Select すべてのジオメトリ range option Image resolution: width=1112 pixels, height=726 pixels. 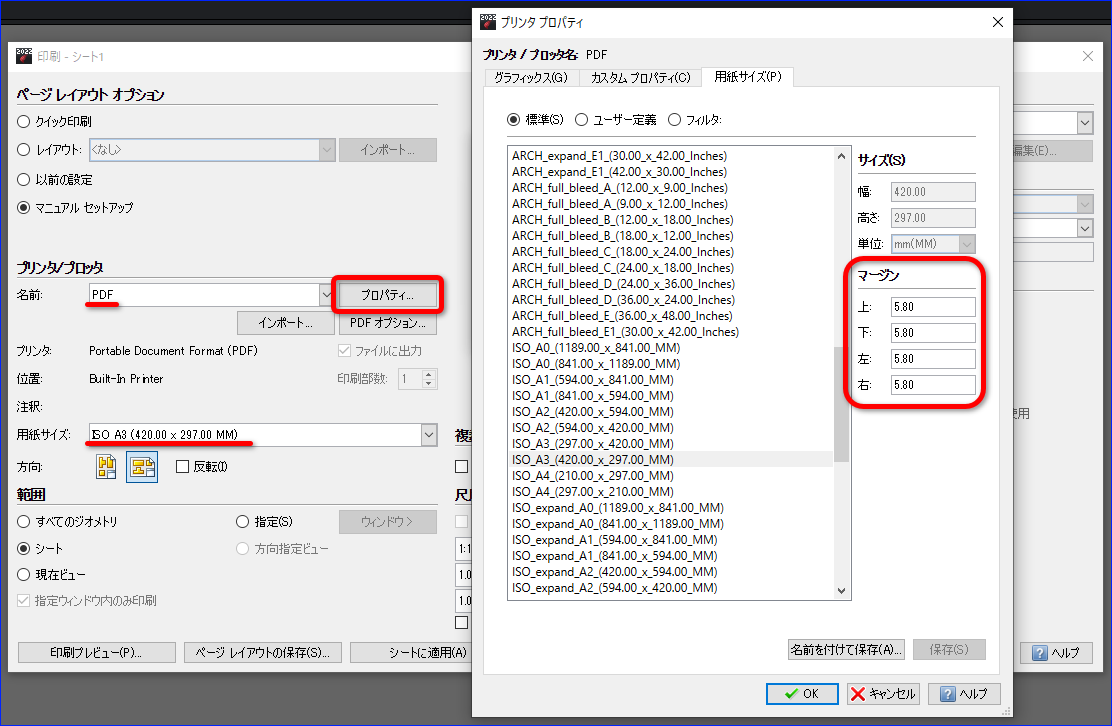click(x=23, y=522)
